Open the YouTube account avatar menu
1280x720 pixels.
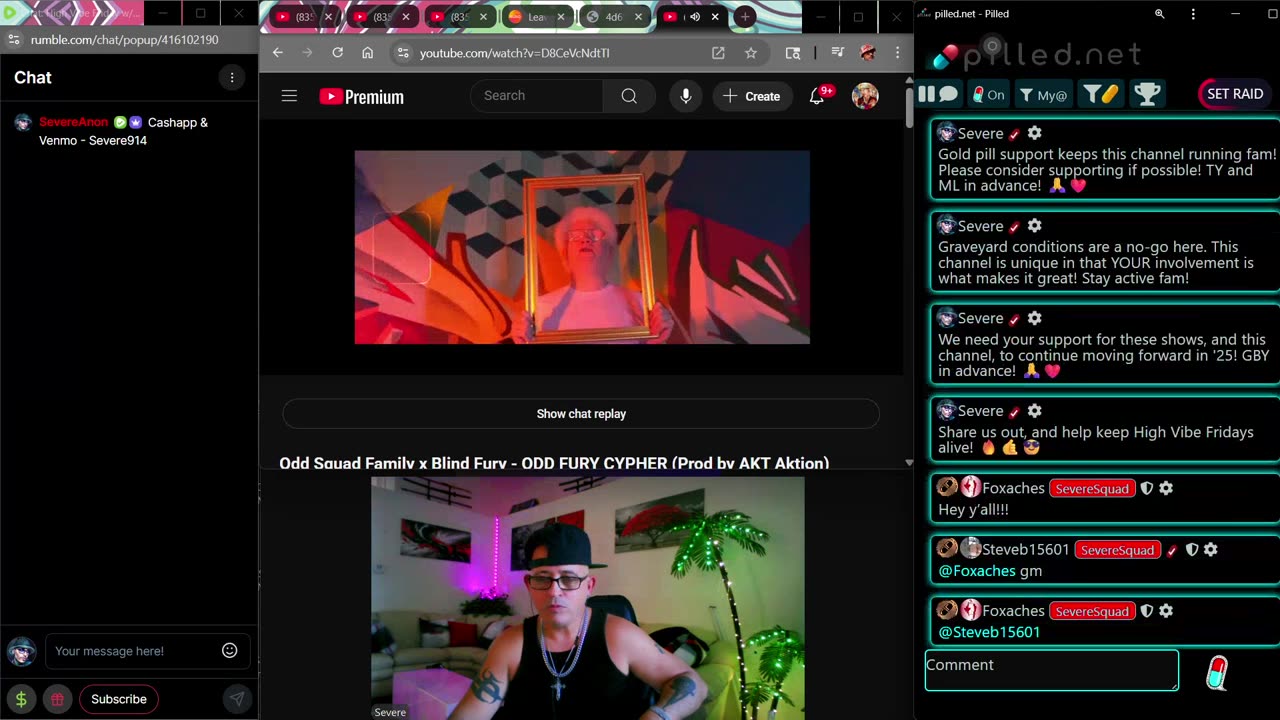pyautogui.click(x=865, y=96)
